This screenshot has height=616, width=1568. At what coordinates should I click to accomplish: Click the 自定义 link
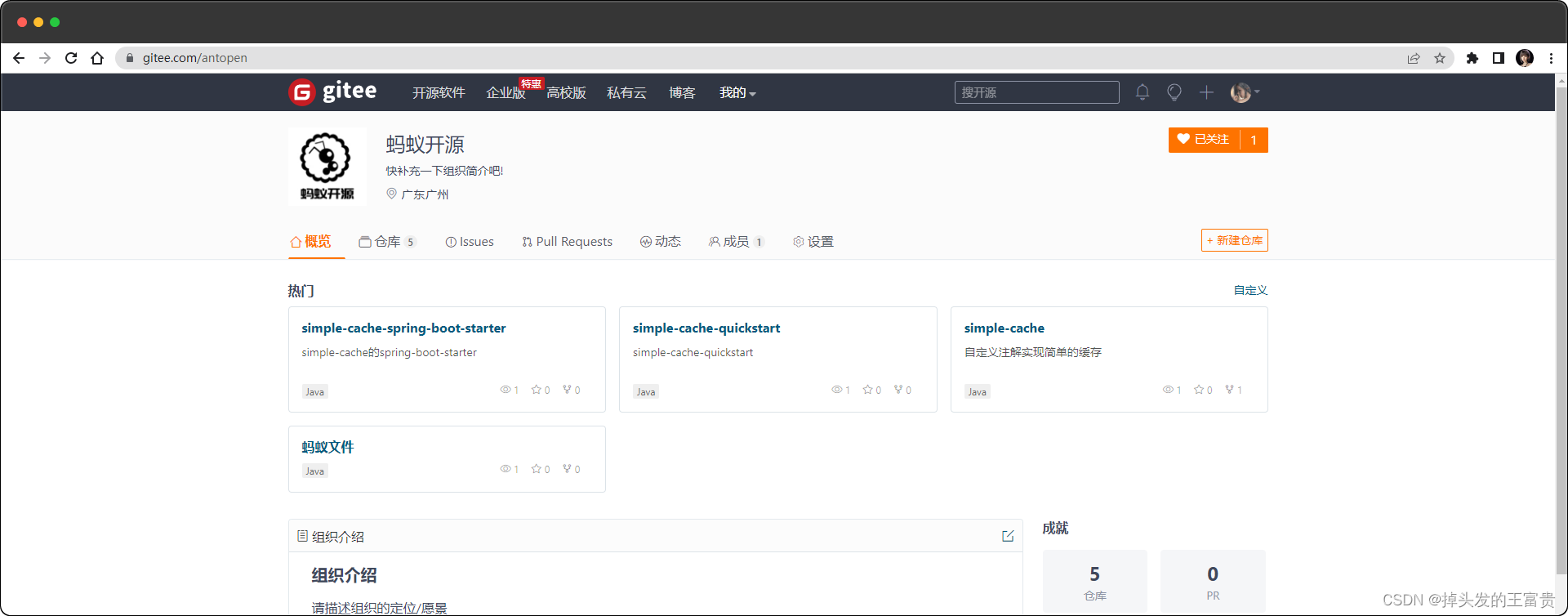pyautogui.click(x=1250, y=290)
